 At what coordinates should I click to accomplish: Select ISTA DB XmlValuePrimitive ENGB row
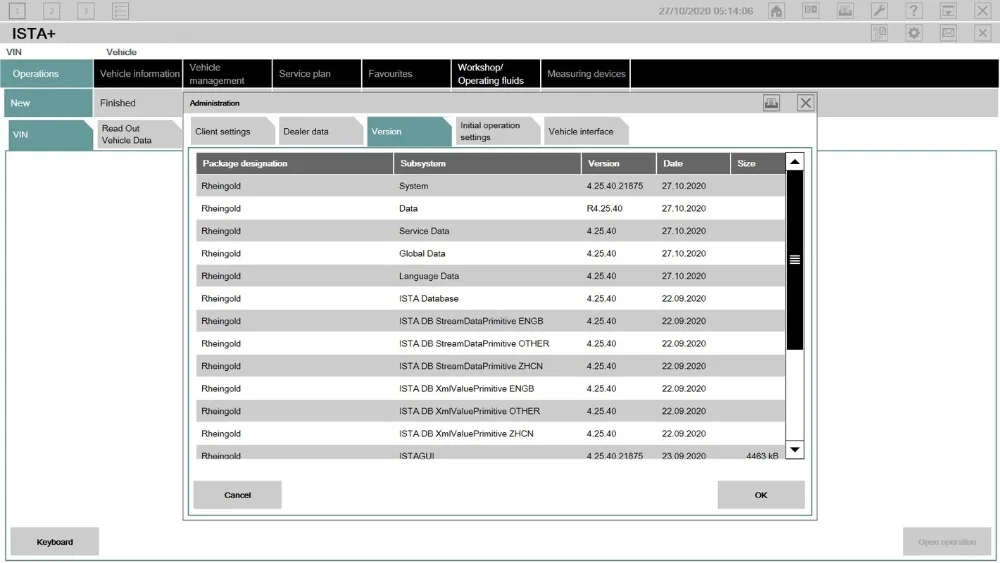point(490,389)
